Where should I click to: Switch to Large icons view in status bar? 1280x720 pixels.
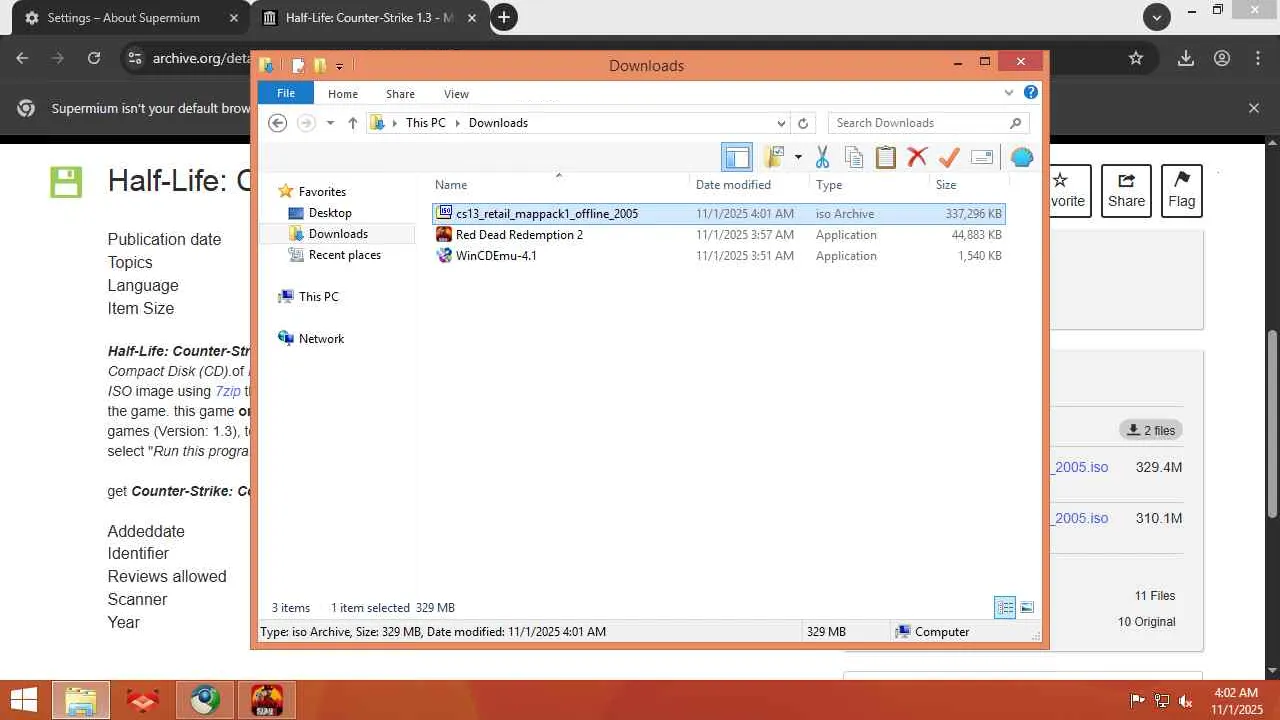pos(1026,607)
